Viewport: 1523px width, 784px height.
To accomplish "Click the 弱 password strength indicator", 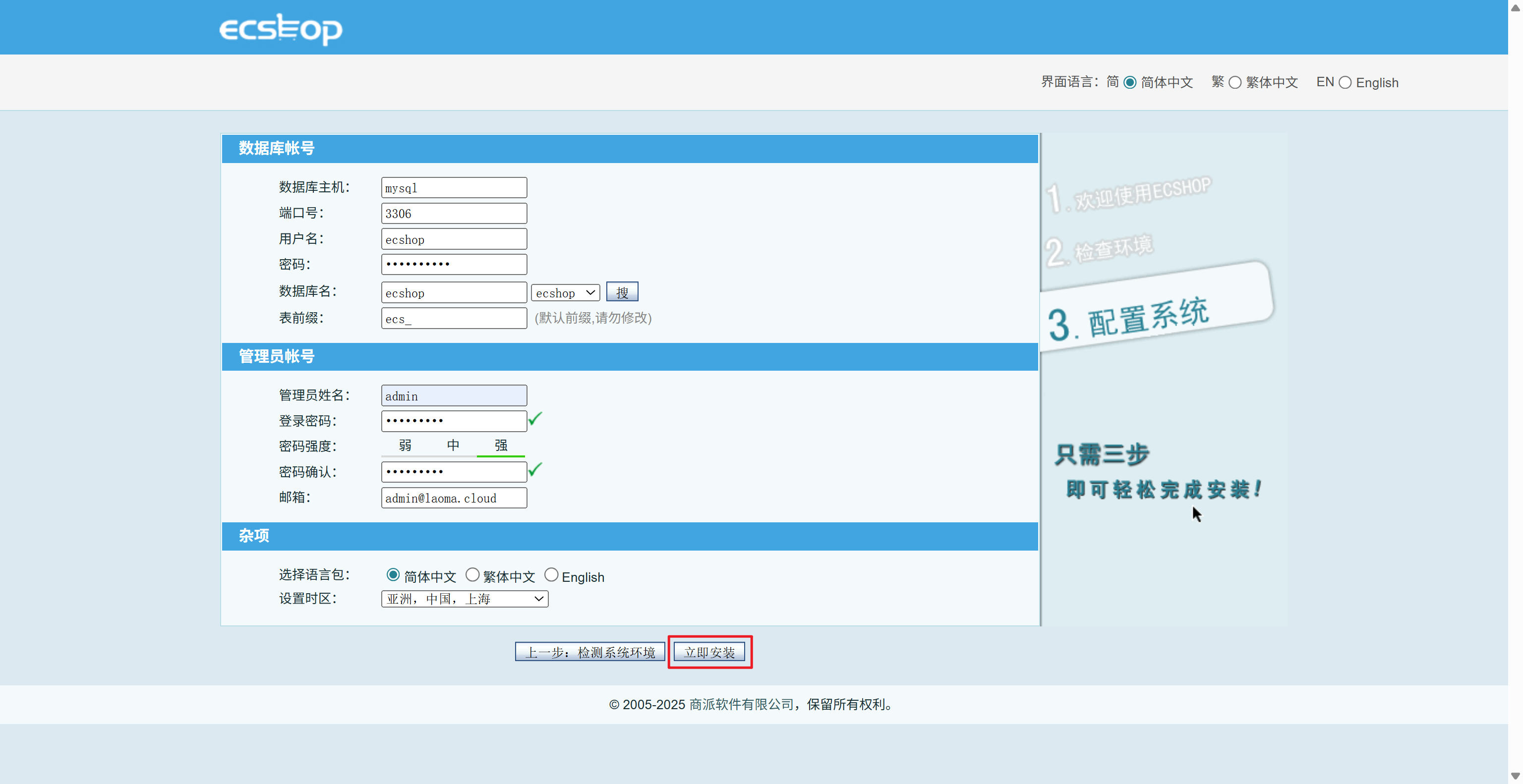I will tap(405, 446).
